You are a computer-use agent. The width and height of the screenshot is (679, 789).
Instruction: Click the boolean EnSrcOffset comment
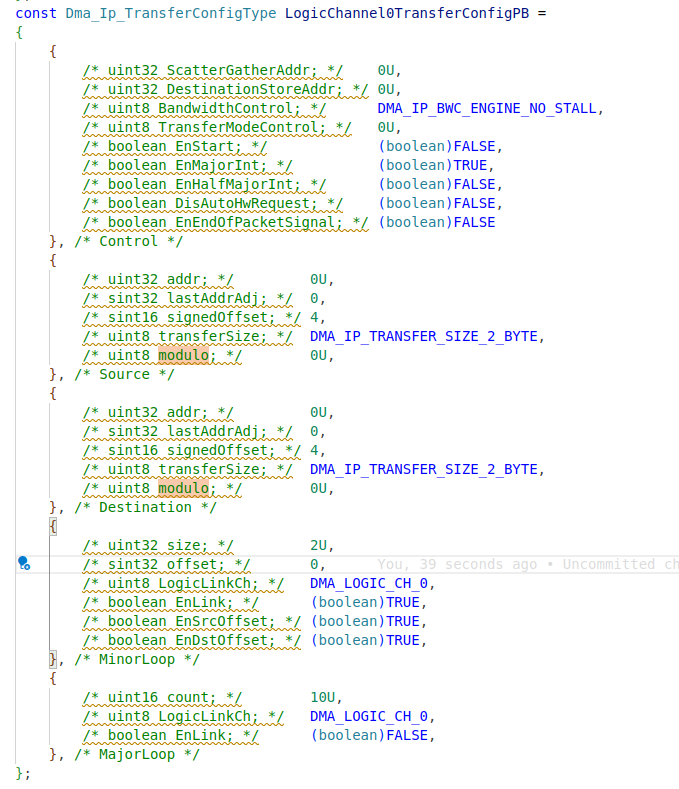point(192,621)
